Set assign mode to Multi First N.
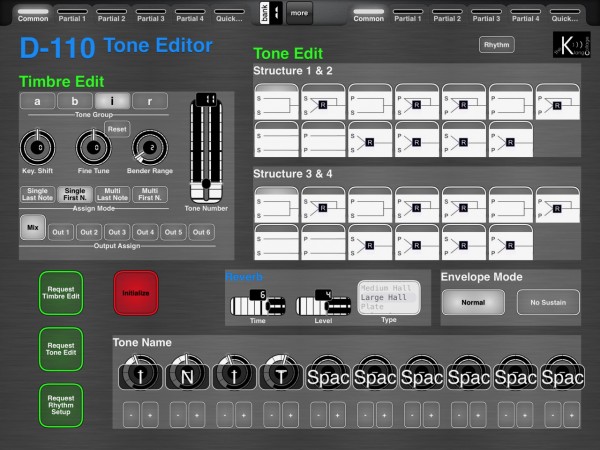 [x=150, y=194]
